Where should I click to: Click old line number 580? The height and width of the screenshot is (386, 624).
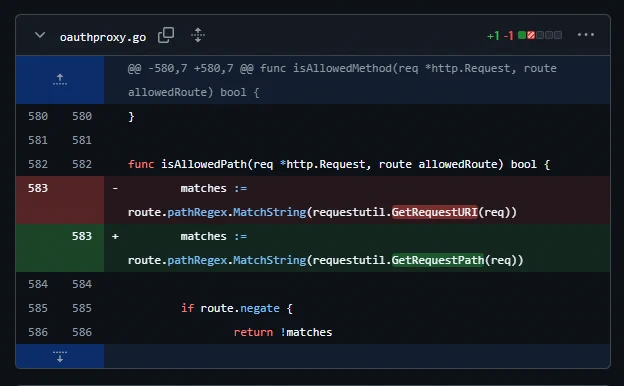coord(38,116)
